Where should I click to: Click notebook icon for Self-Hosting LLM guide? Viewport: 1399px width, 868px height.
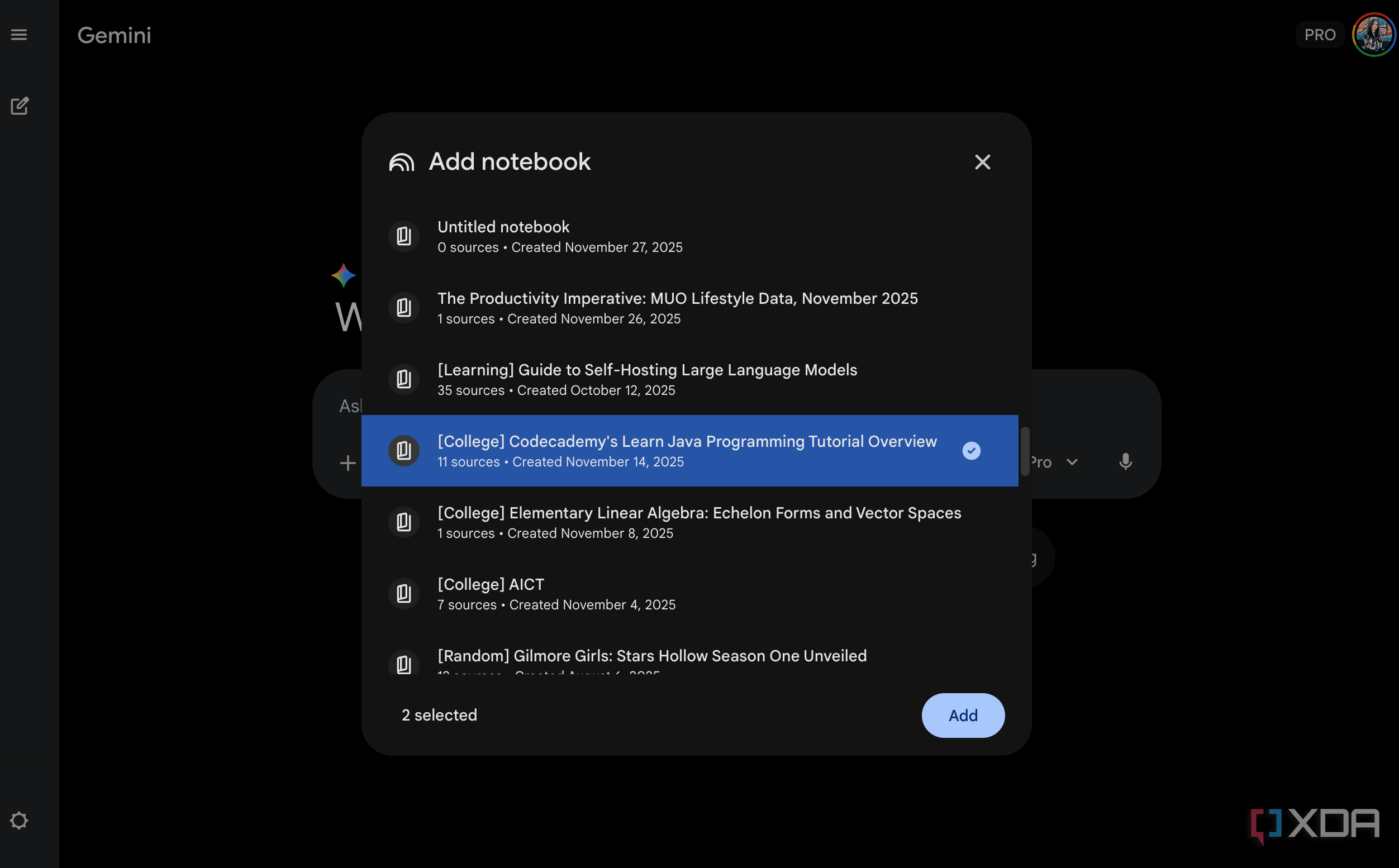(x=403, y=379)
